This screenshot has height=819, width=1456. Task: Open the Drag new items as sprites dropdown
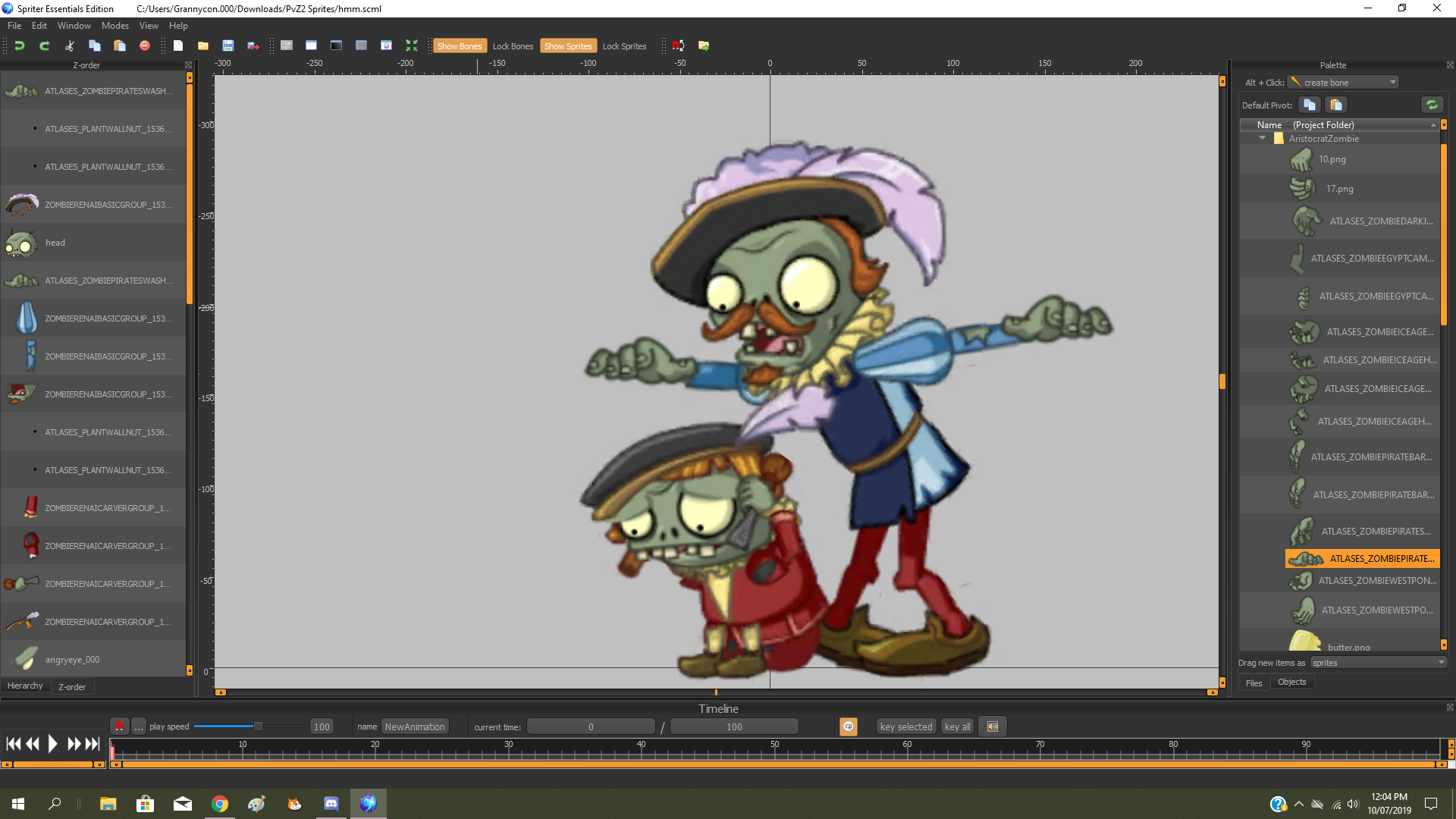1379,662
